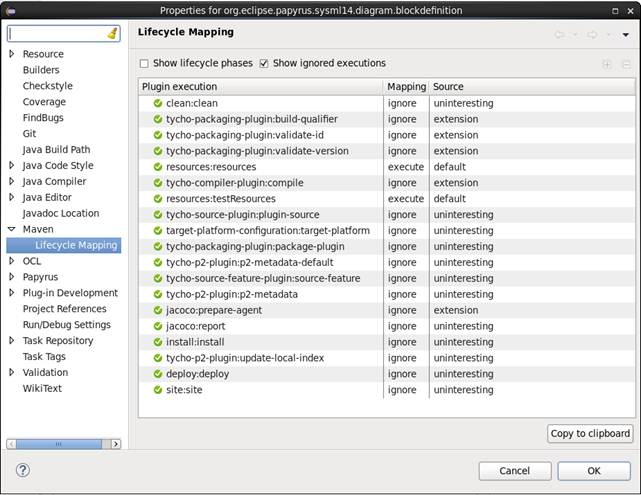Image resolution: width=641 pixels, height=495 pixels.
Task: Click green icon beside tycho-compiler-plugin:compile
Action: [158, 183]
